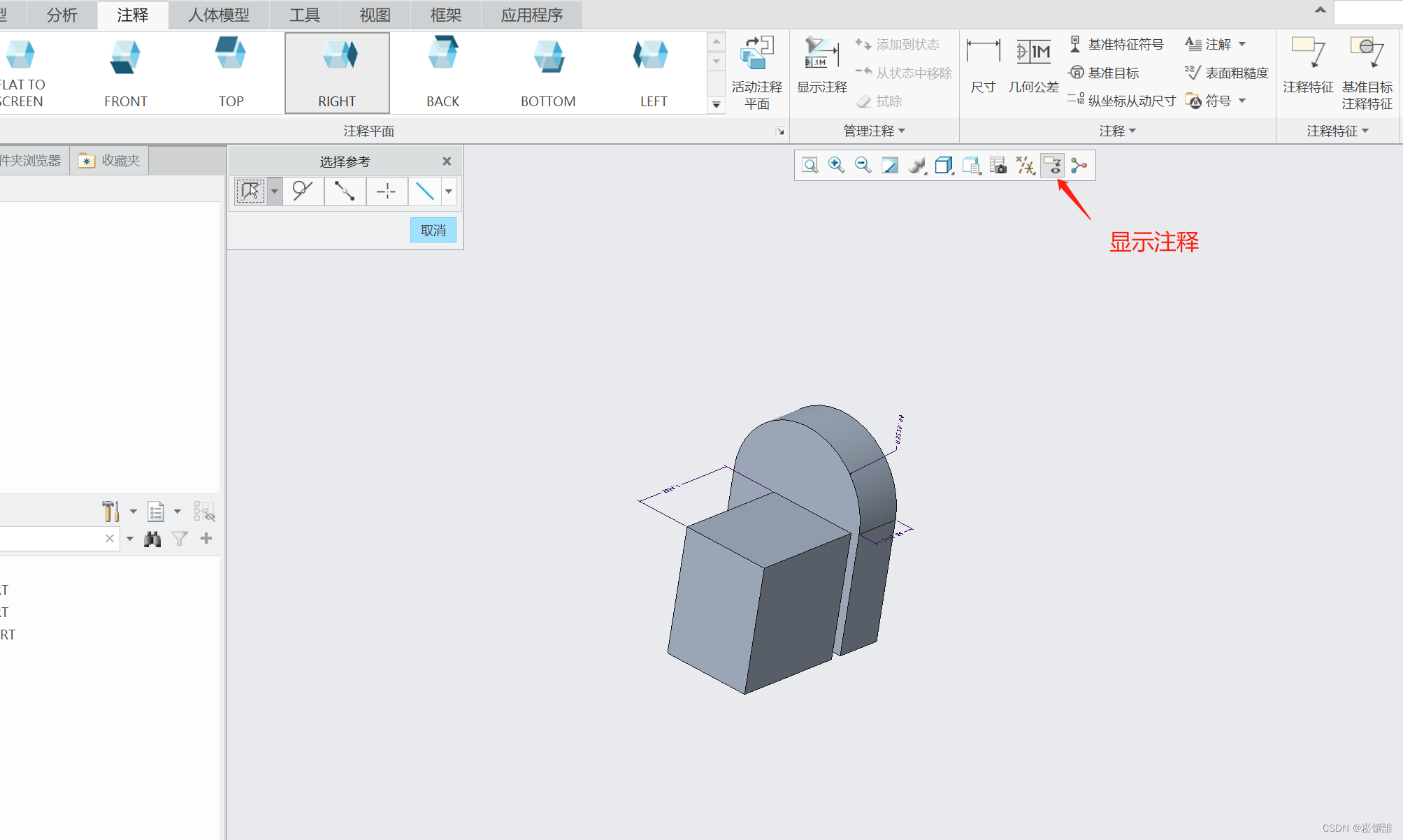
Task: Click the Repaint icon in graphics toolbar
Action: [x=890, y=166]
